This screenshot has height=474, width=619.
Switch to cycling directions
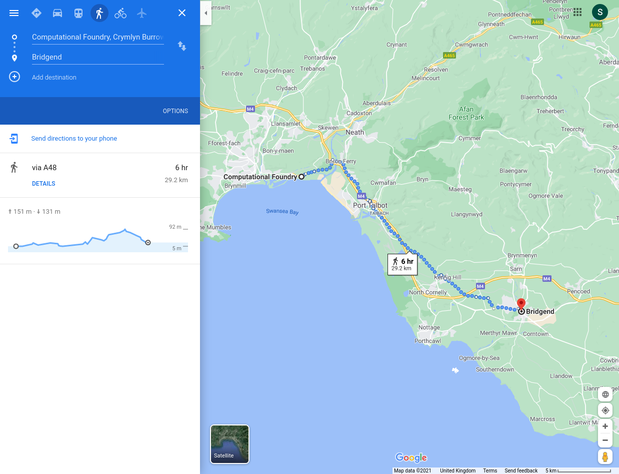click(x=120, y=13)
